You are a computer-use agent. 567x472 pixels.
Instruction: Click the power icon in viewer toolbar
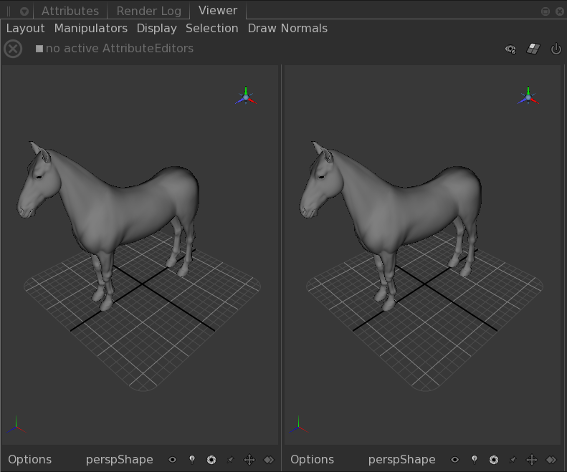556,49
